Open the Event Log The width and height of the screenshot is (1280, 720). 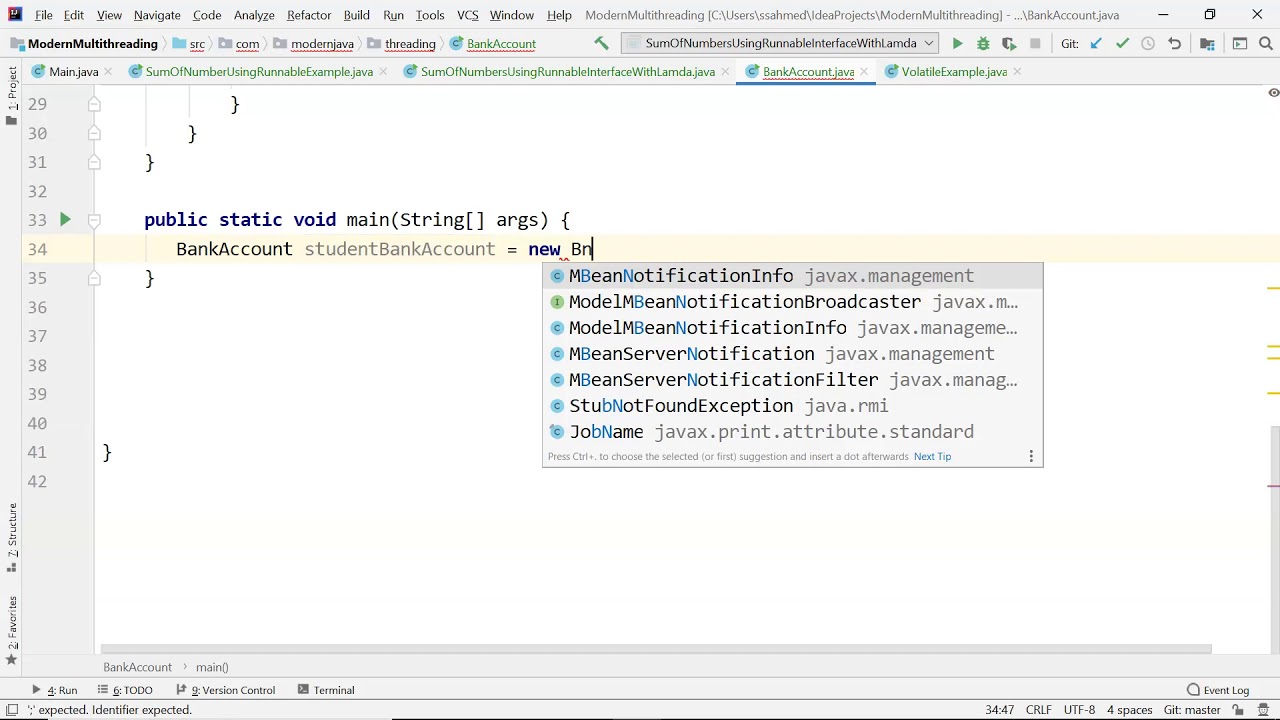(1218, 690)
